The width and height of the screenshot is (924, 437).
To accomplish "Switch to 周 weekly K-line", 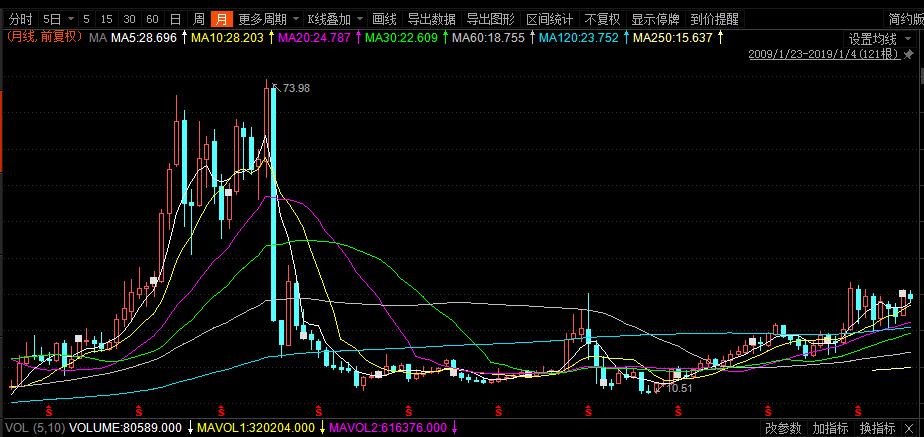I will tap(199, 19).
